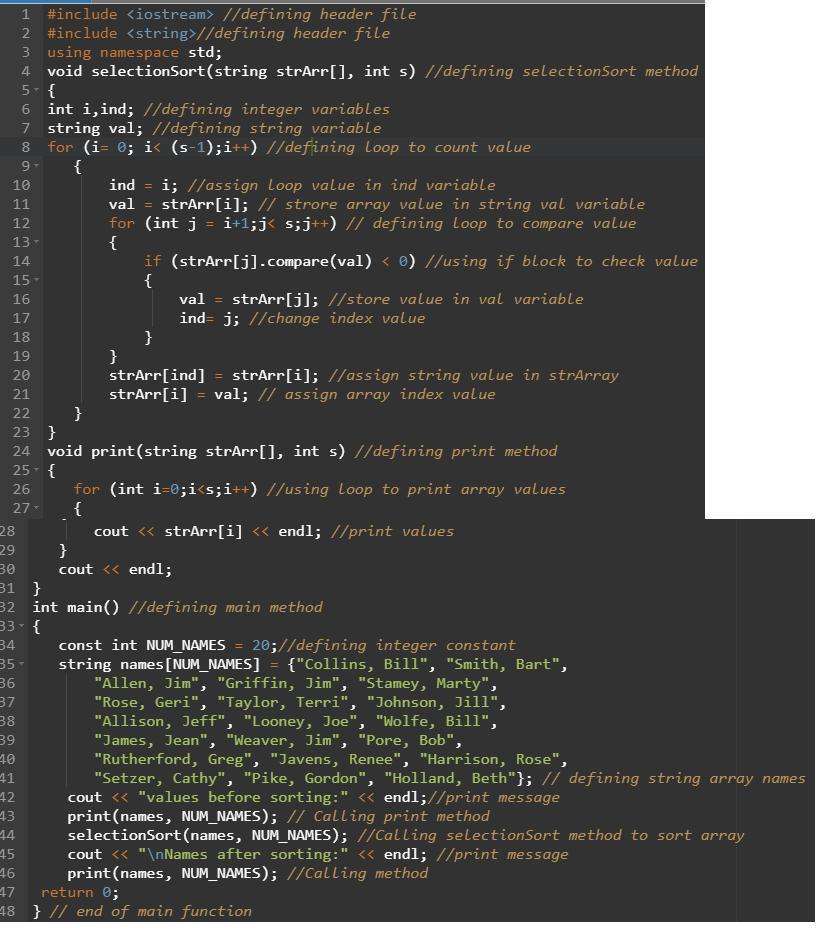Click line number 1 in the gutter
The height and width of the screenshot is (932, 819).
(x=25, y=14)
